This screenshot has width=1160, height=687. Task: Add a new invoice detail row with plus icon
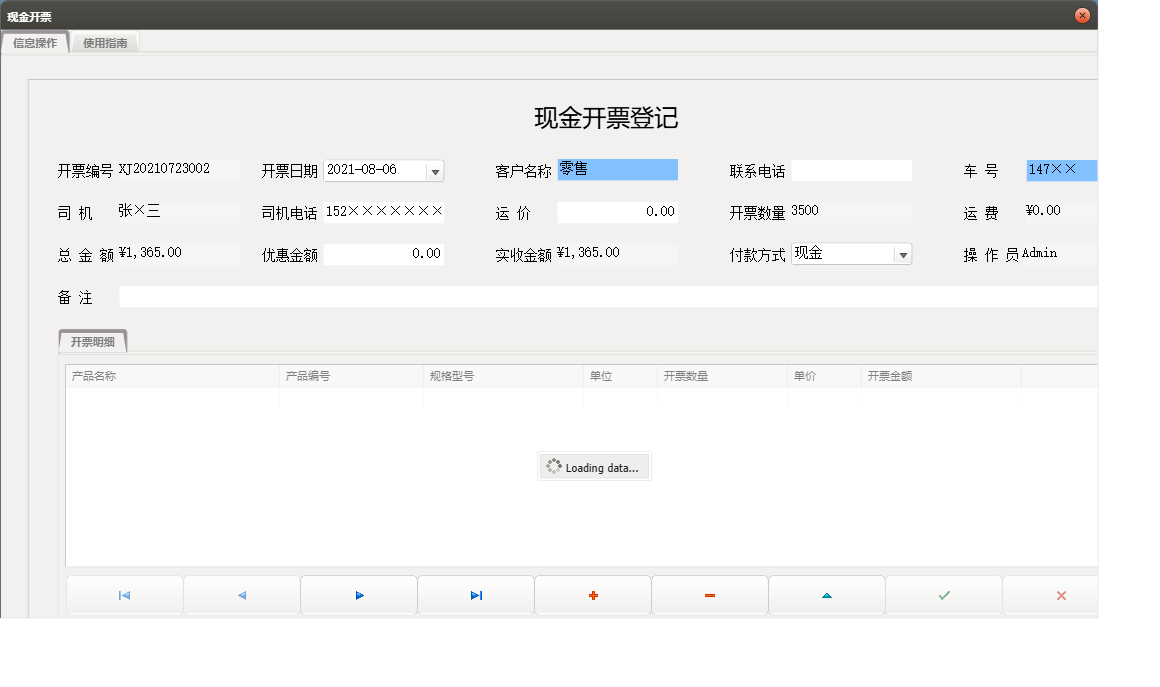592,594
